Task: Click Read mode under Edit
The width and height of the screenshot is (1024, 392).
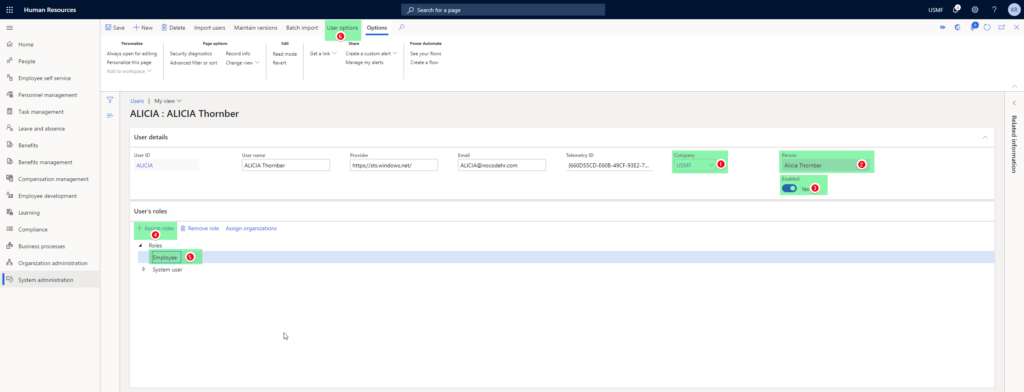Action: pyautogui.click(x=285, y=54)
